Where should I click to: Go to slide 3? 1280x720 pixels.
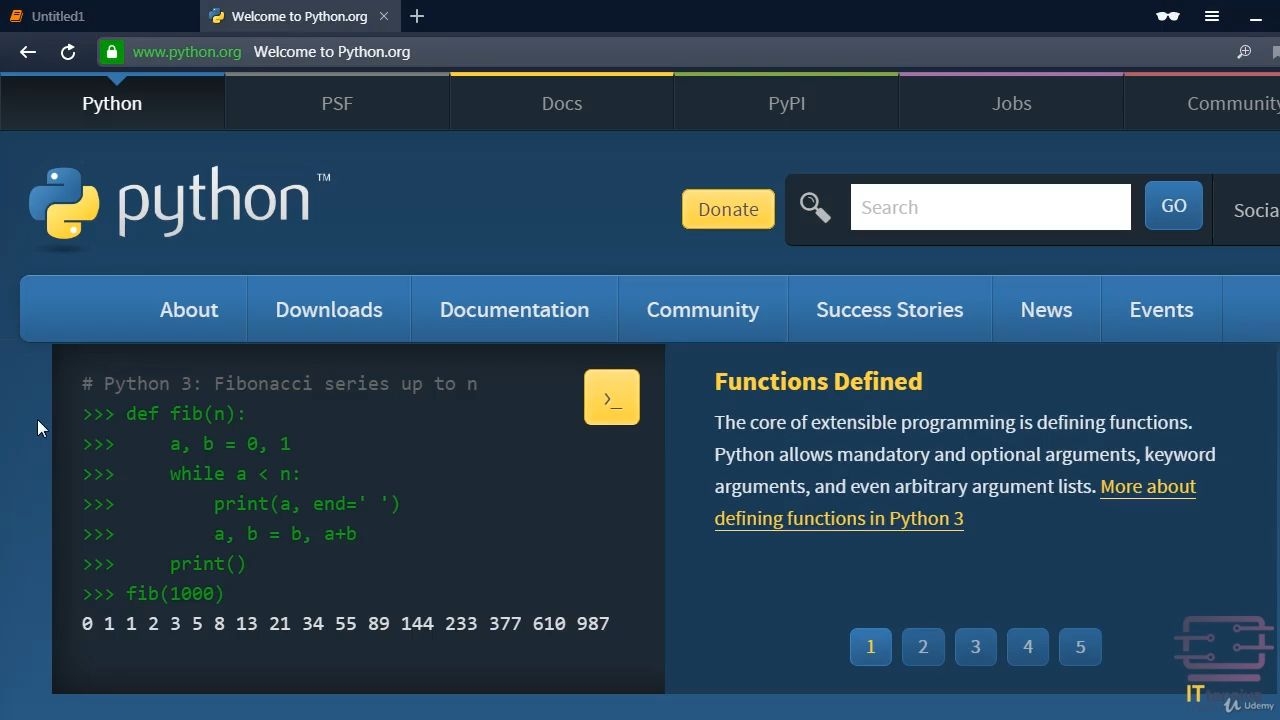tap(976, 647)
